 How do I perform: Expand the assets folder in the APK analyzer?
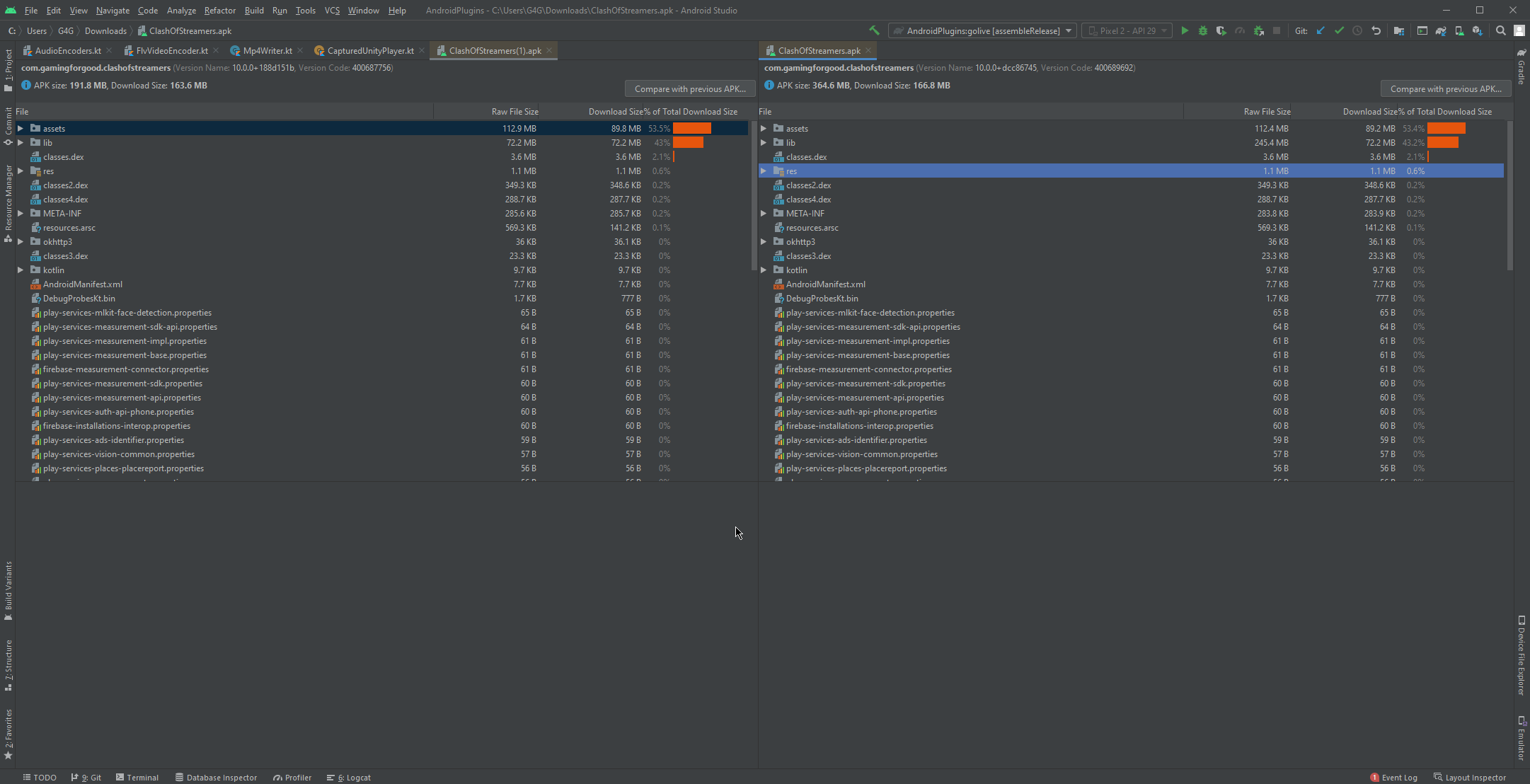click(x=20, y=128)
